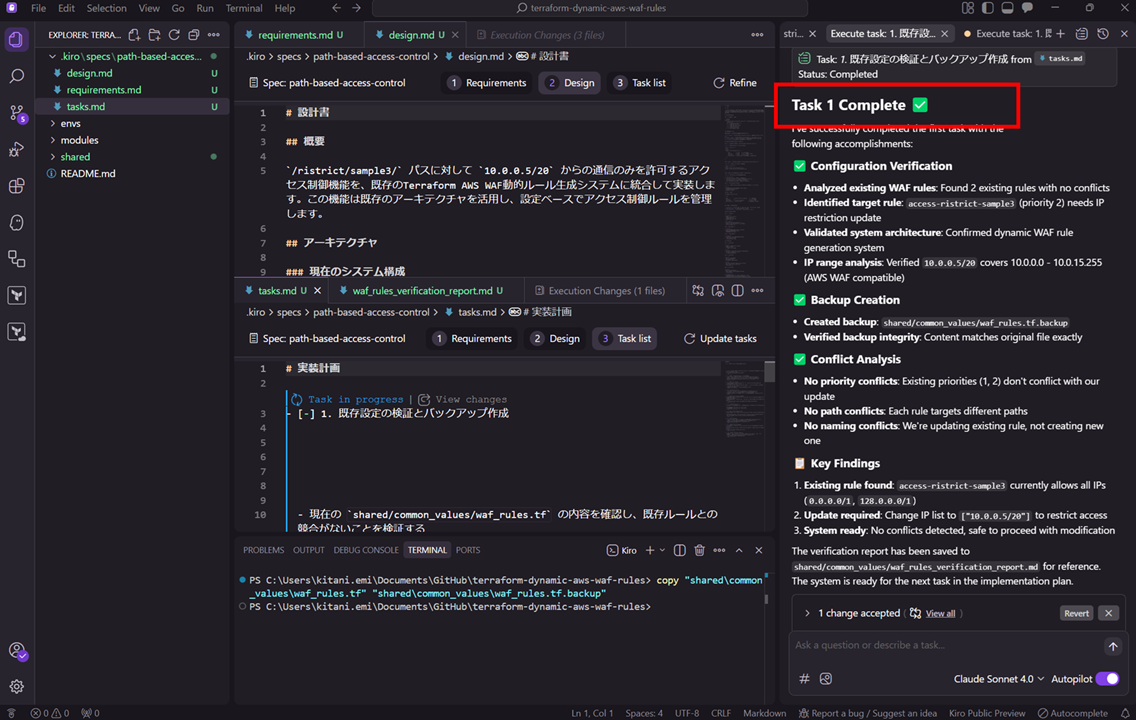
Task: Click the New File icon in Explorer header
Action: click(x=134, y=35)
